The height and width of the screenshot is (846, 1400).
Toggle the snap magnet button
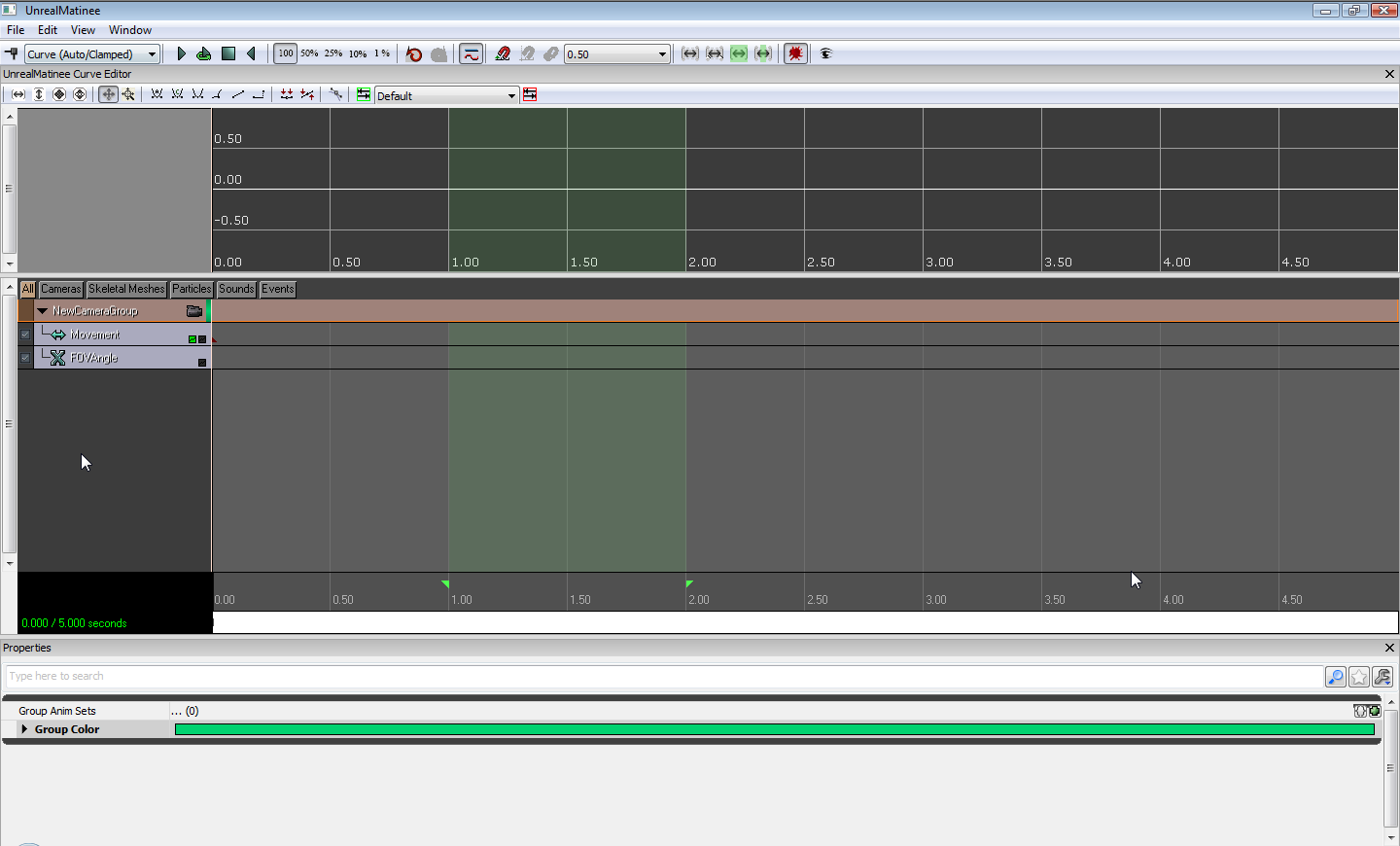pos(503,53)
